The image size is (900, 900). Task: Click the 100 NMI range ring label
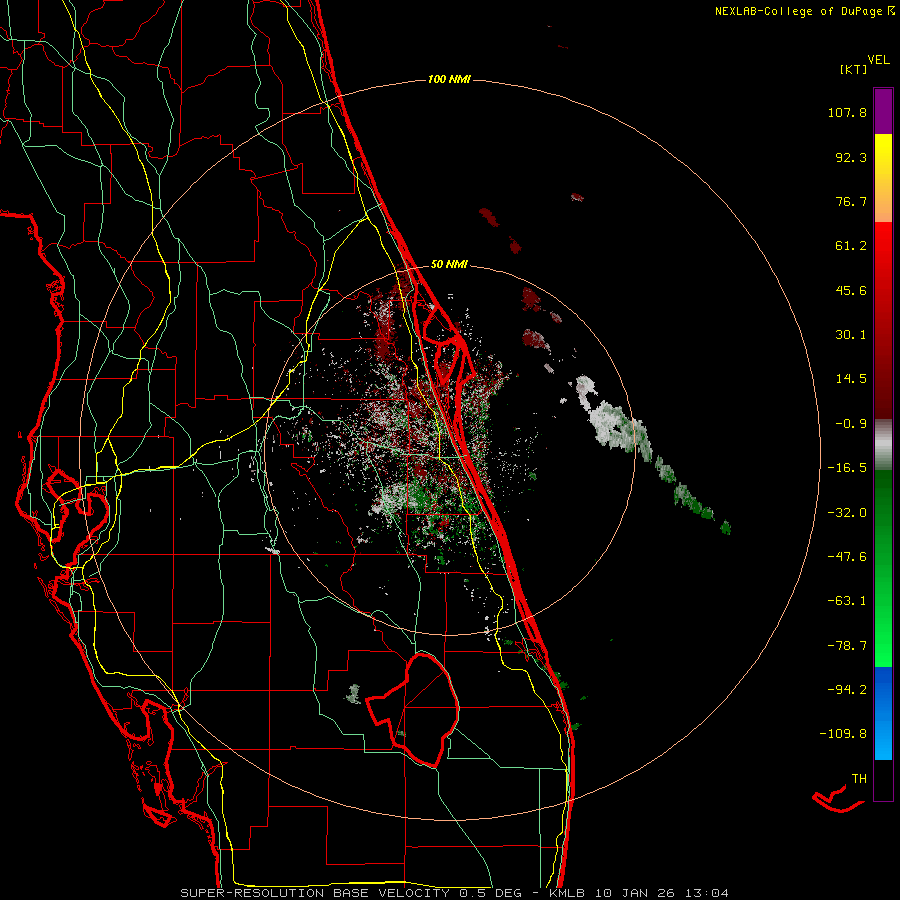coord(449,79)
